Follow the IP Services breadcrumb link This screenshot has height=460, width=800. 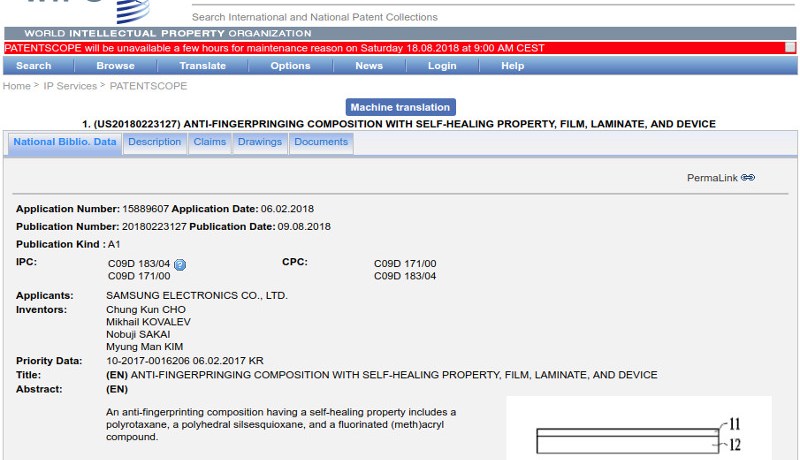click(x=70, y=86)
